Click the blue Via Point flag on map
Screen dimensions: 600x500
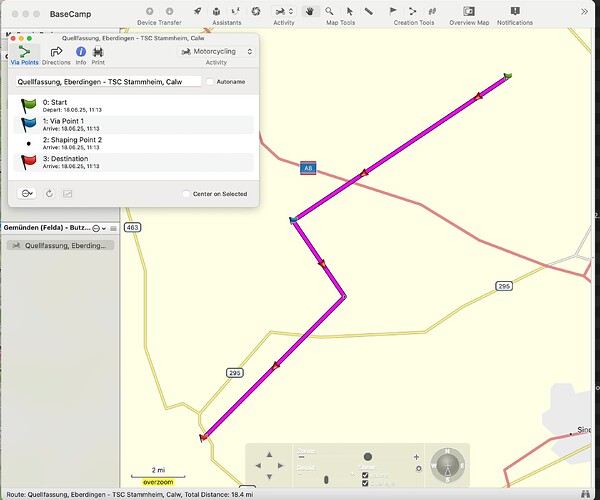[x=293, y=220]
